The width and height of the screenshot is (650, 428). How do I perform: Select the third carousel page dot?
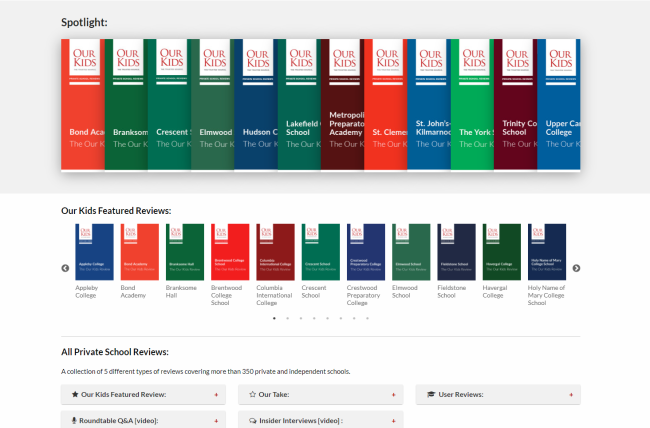tap(301, 319)
